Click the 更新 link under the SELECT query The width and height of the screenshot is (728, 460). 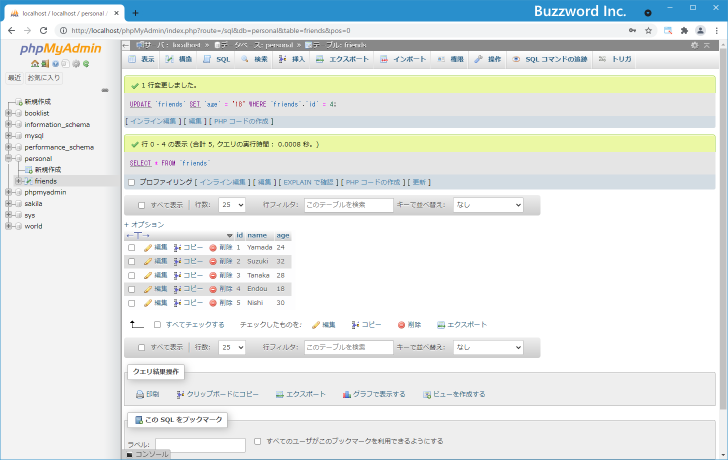pos(419,182)
